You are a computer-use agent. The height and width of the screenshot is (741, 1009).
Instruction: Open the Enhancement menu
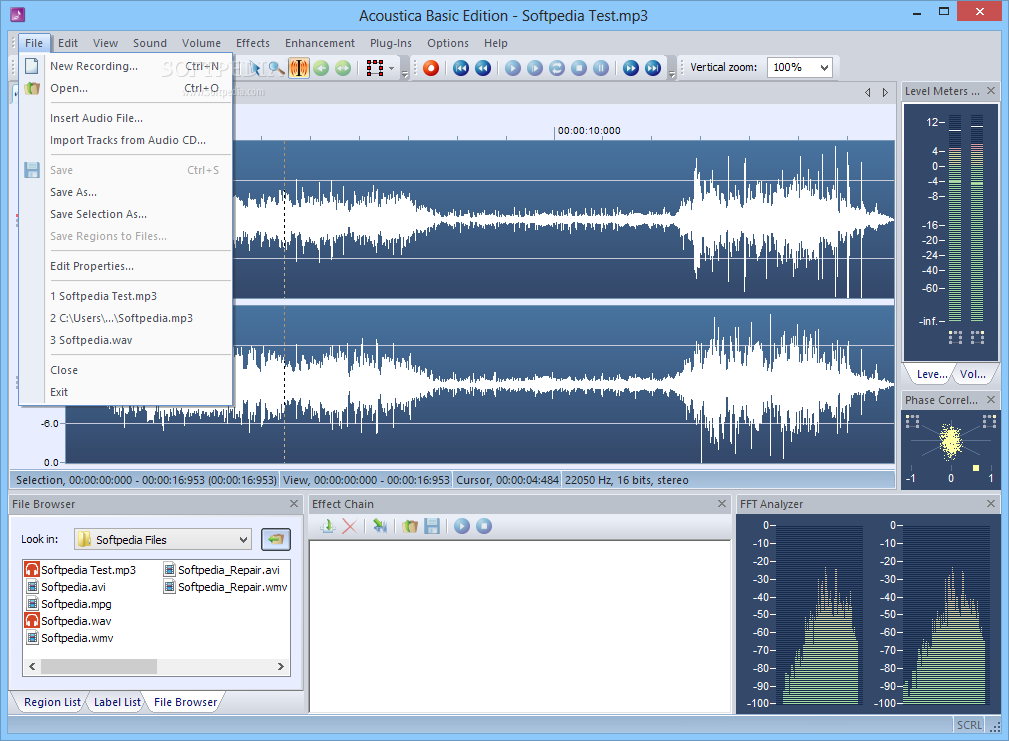coord(320,43)
